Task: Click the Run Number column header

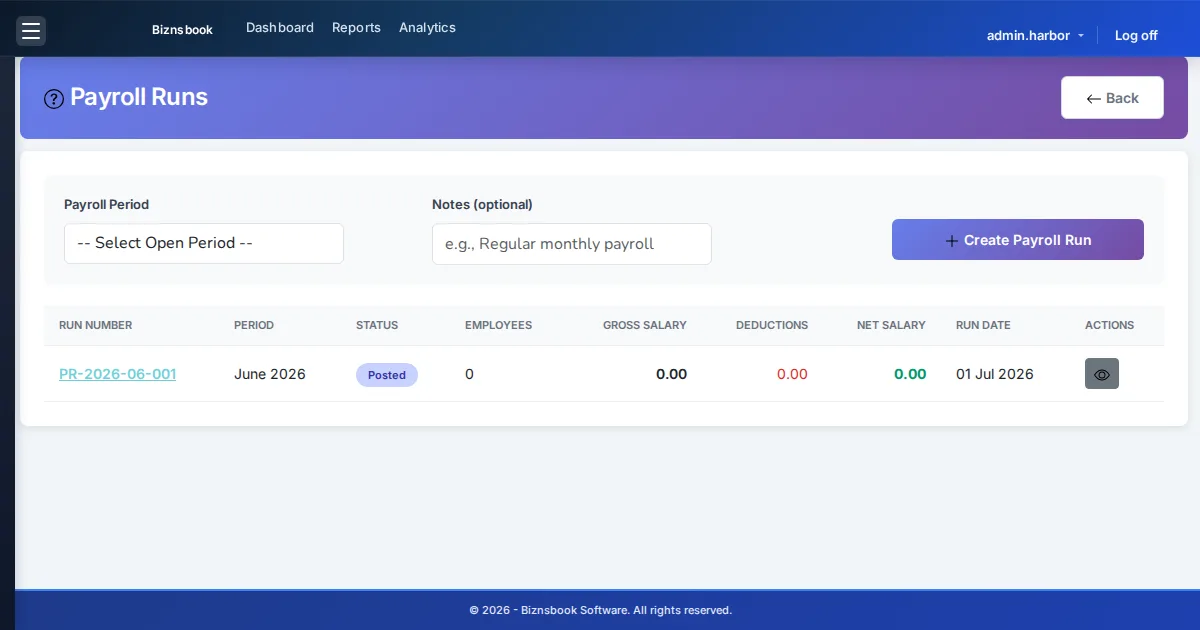Action: click(x=96, y=325)
